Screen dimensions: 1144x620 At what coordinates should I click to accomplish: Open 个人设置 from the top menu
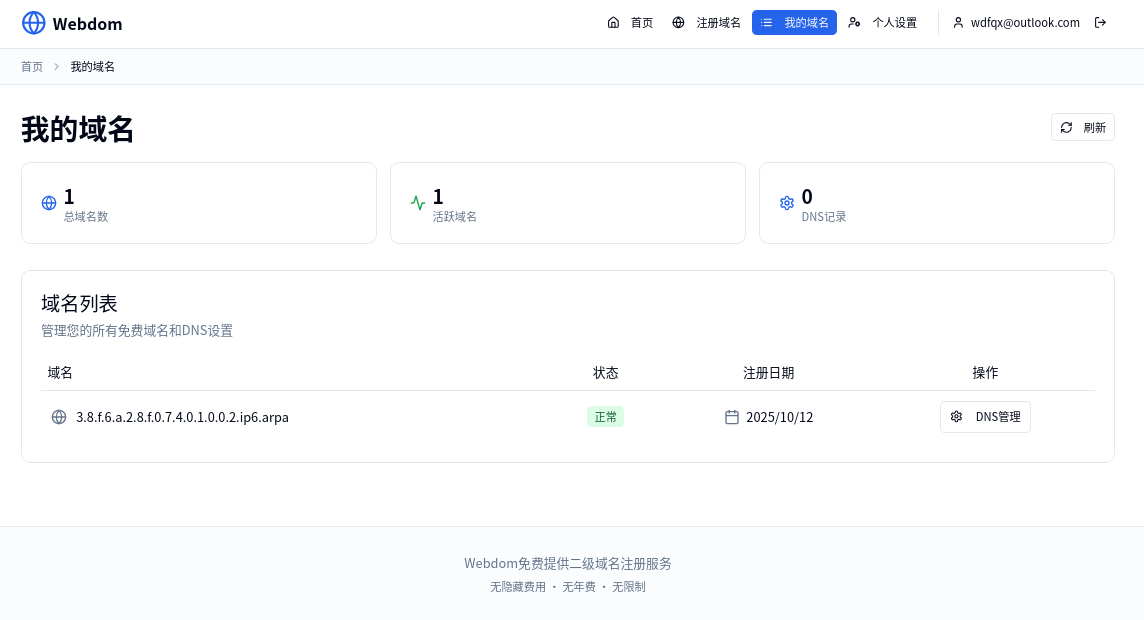pyautogui.click(x=883, y=22)
